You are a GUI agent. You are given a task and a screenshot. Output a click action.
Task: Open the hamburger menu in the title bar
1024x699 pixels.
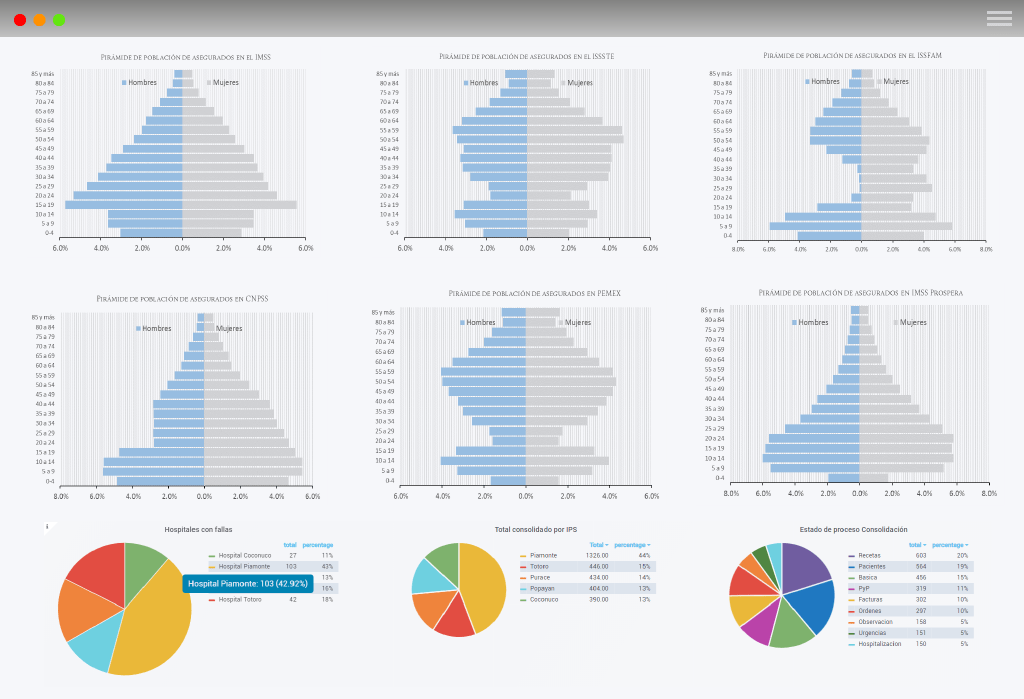coord(999,18)
